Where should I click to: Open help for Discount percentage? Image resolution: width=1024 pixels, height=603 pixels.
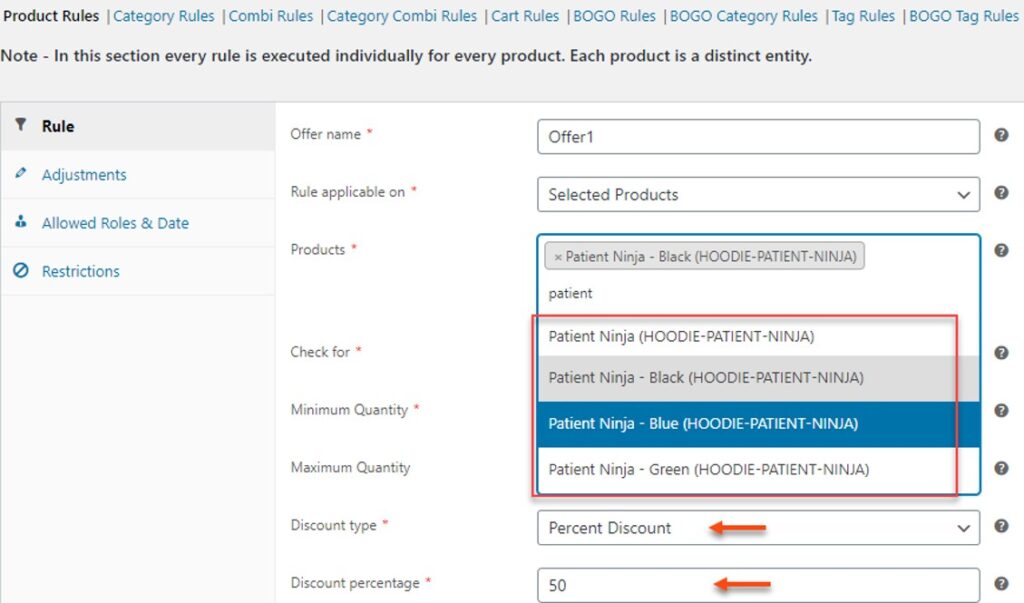[x=1001, y=584]
